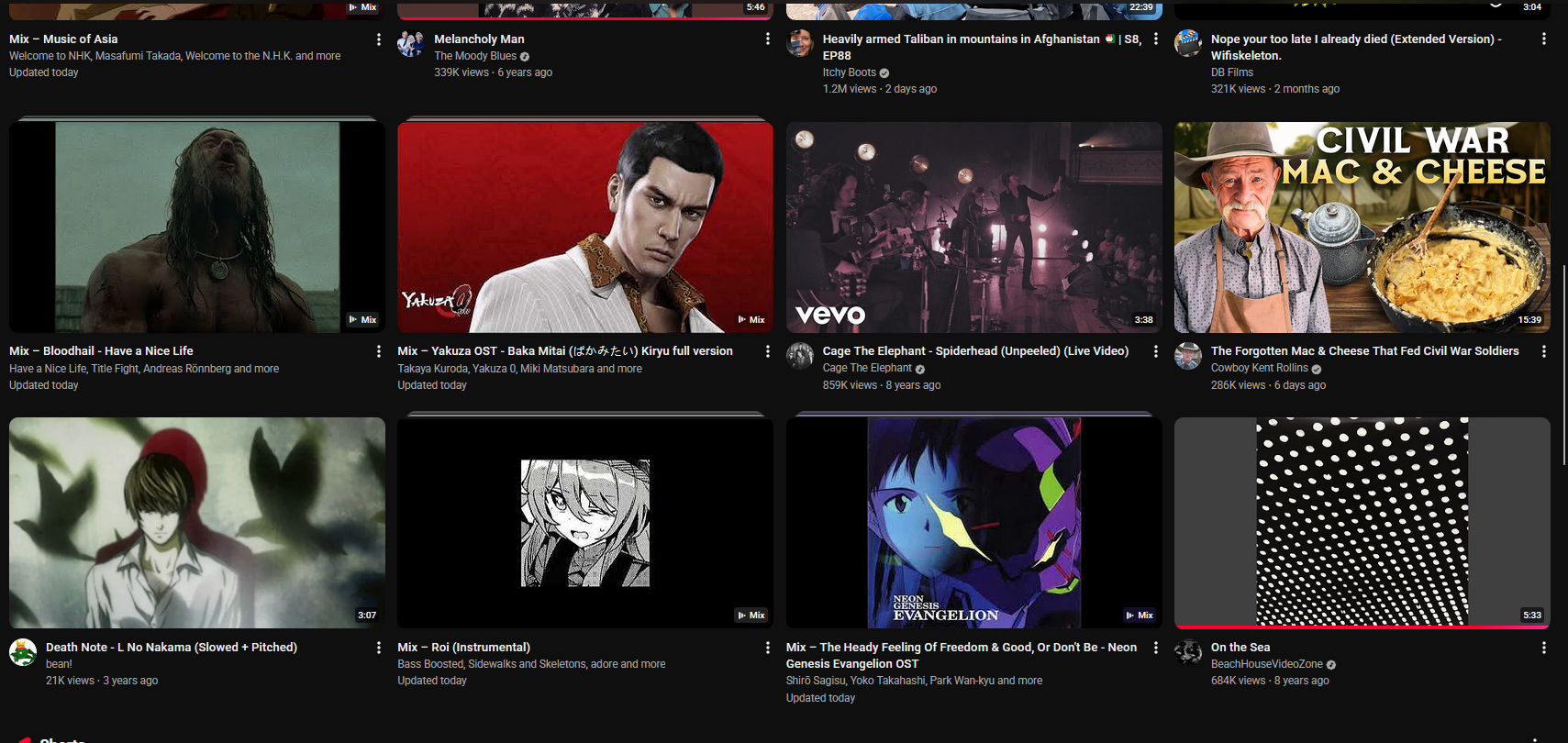Expand options for Mix – Yakuza OST
1568x743 pixels.
(767, 351)
